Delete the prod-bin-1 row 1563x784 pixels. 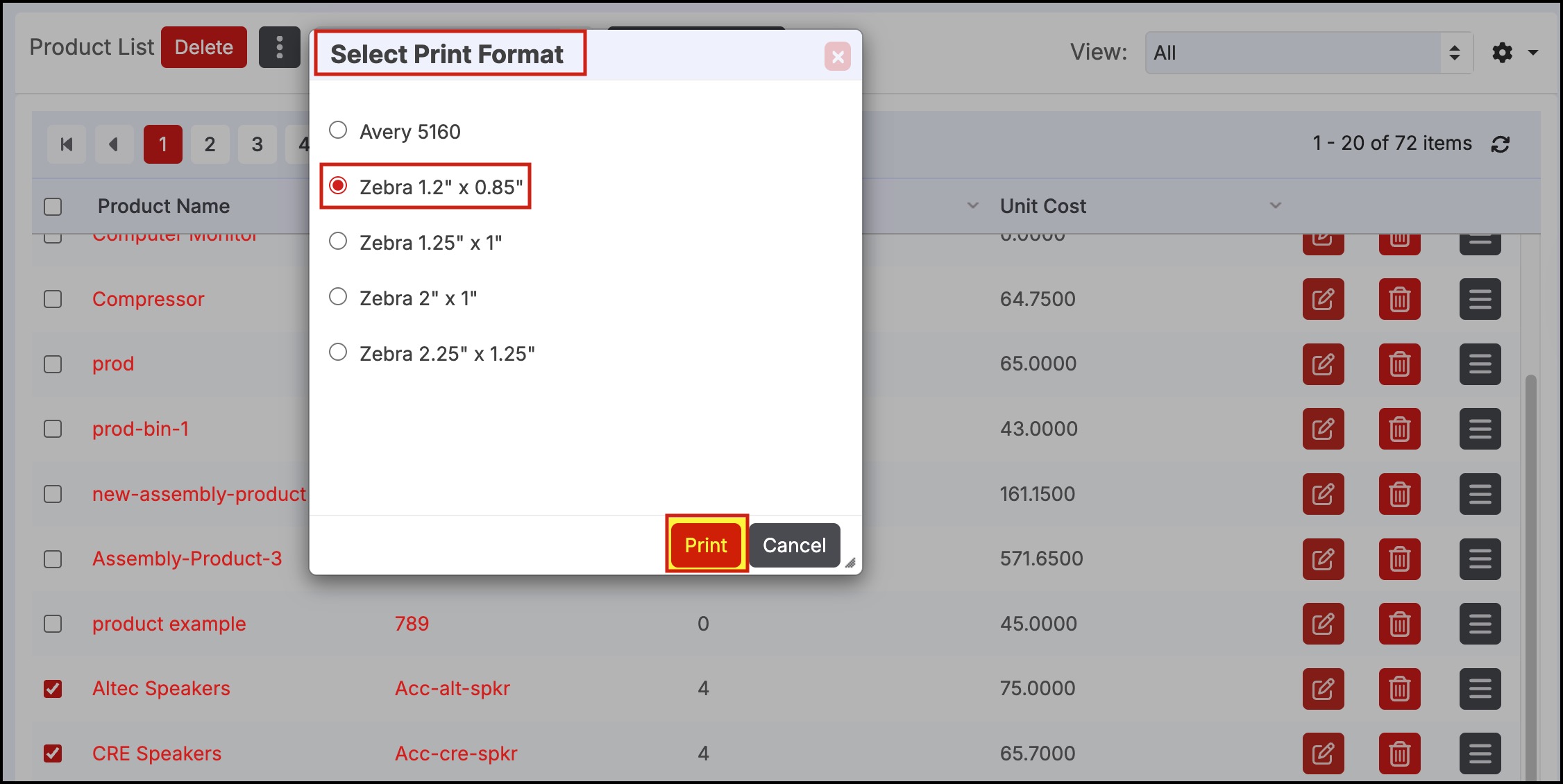1399,429
